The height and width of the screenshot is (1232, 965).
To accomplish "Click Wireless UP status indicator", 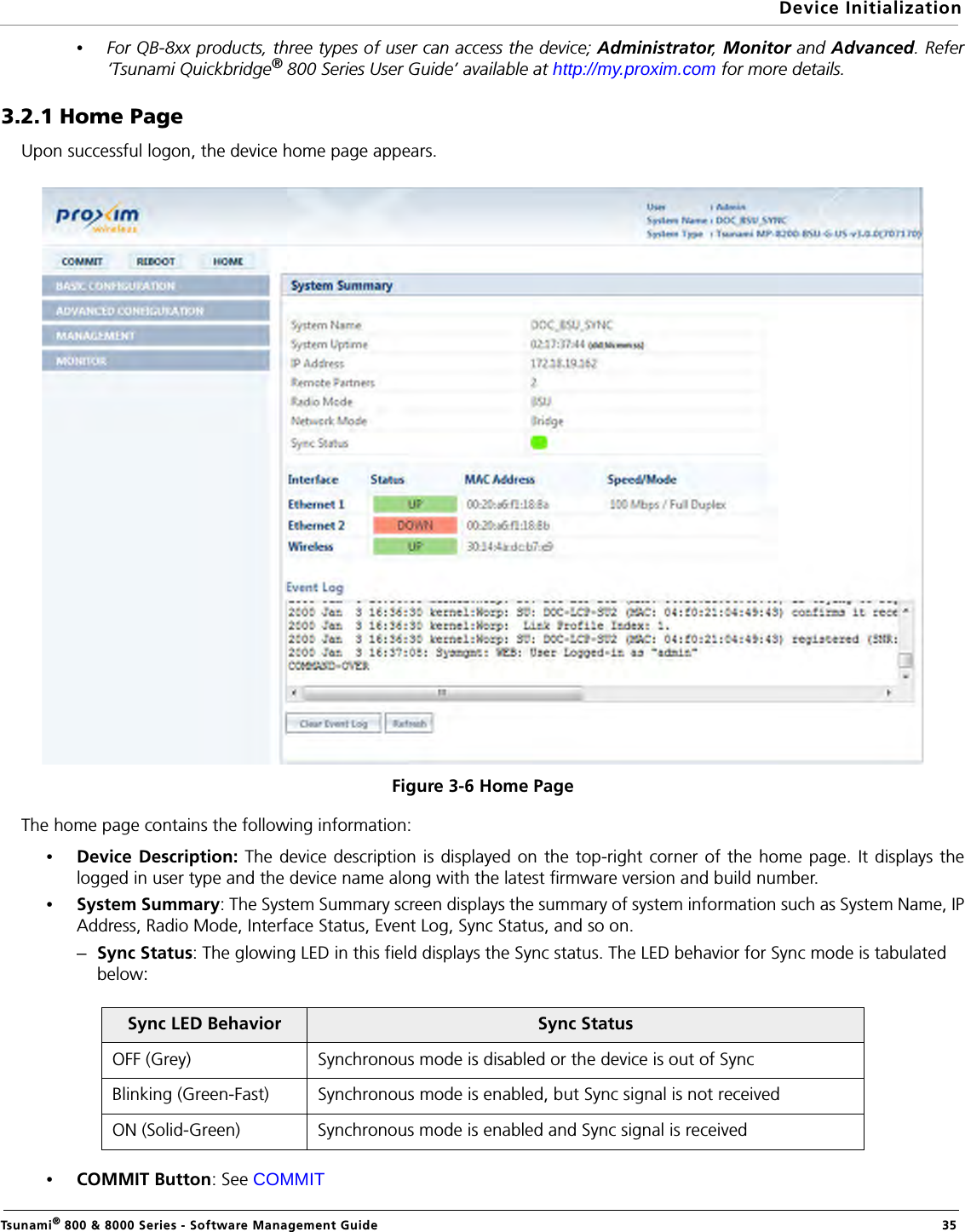I will [415, 547].
